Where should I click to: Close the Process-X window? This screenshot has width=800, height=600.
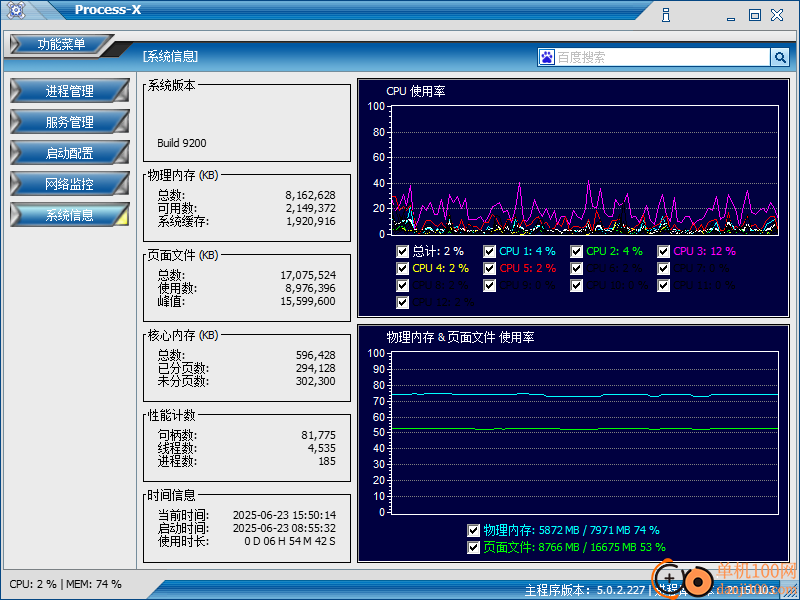click(x=777, y=15)
